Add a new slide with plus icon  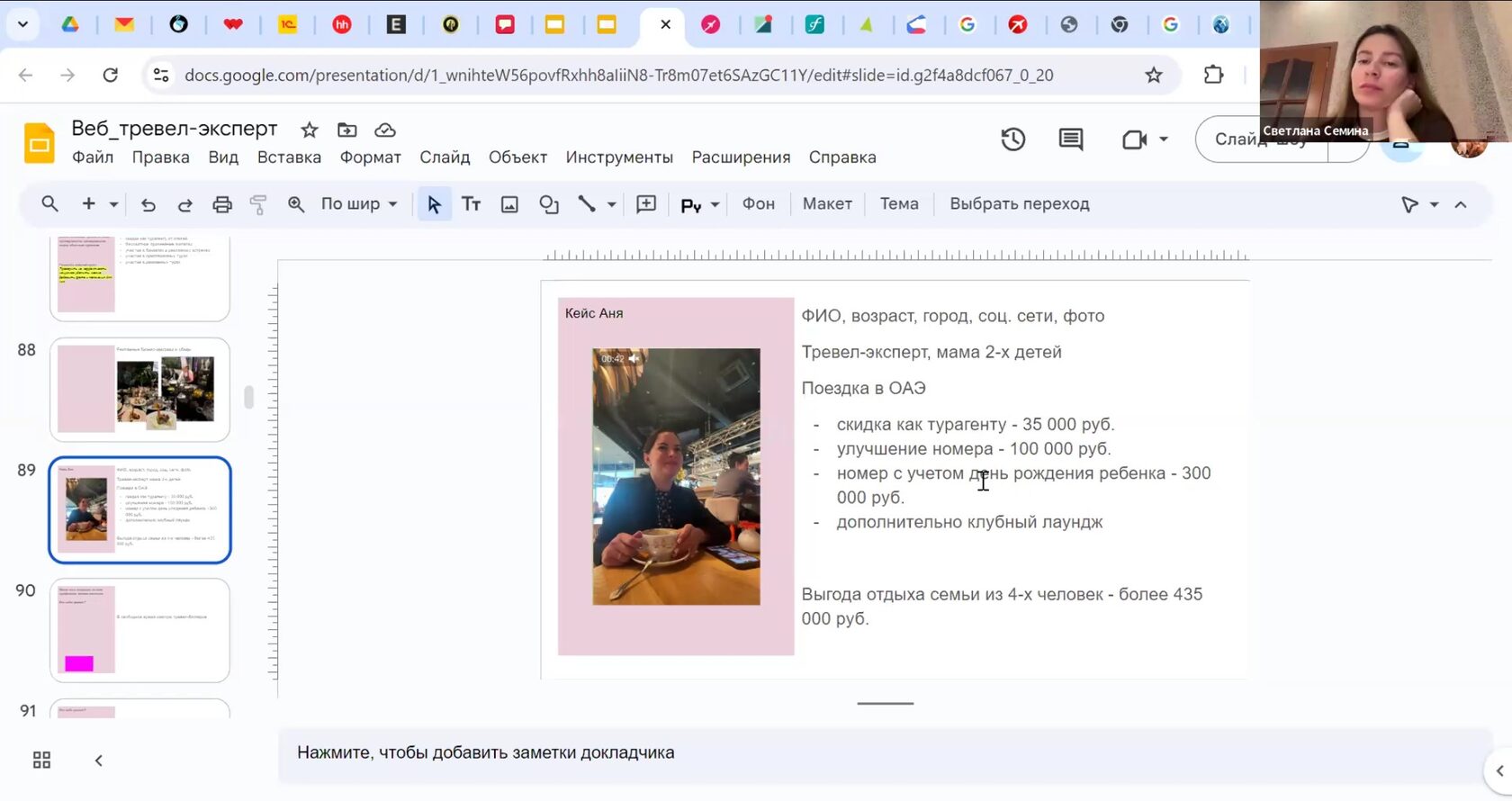(88, 204)
